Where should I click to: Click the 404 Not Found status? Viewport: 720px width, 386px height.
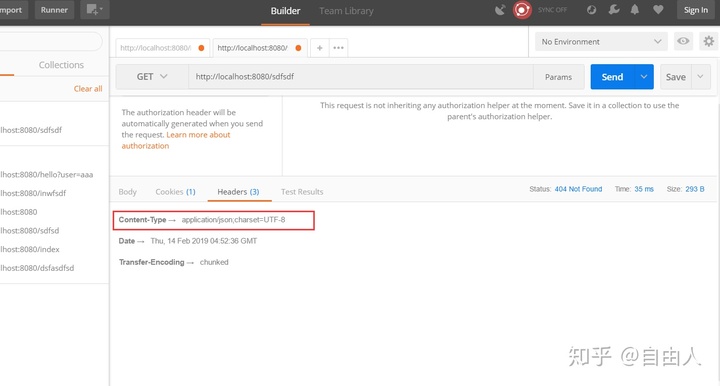(x=578, y=189)
